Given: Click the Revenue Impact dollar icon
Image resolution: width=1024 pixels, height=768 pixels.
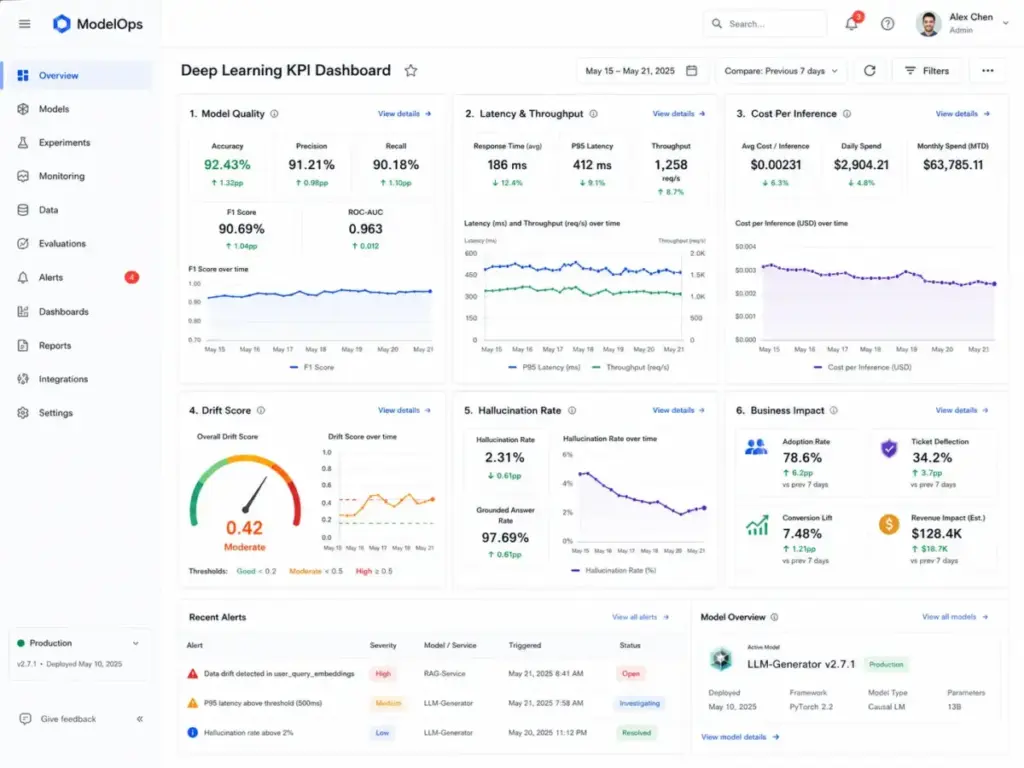Looking at the screenshot, I should coord(889,524).
